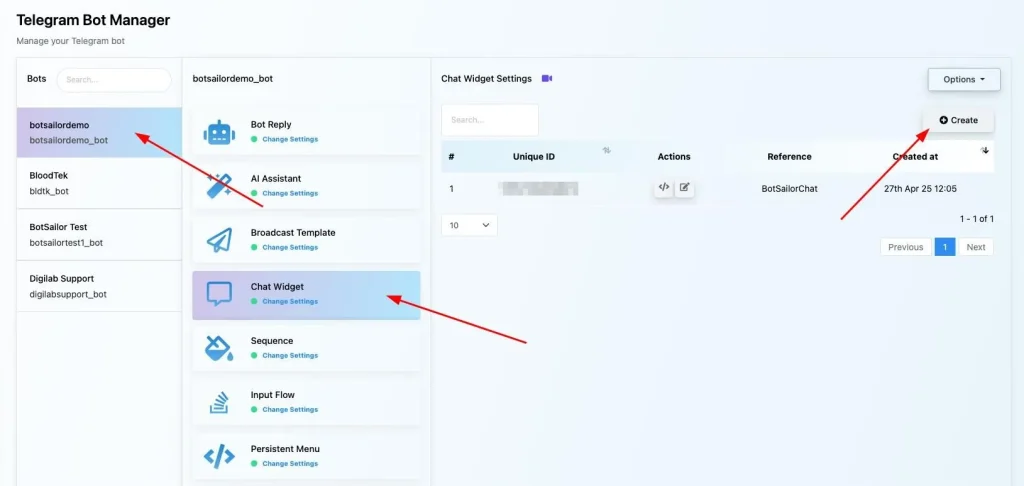1024x486 pixels.
Task: Click page 1 pagination button
Action: pyautogui.click(x=945, y=247)
